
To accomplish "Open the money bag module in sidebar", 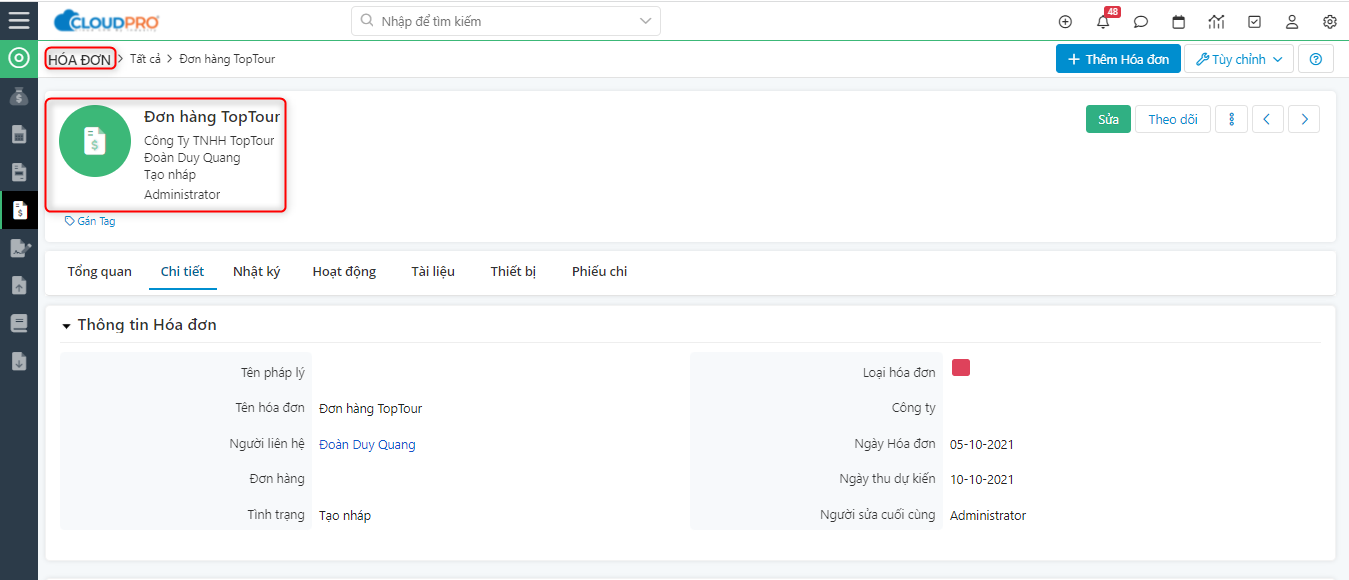I will point(18,97).
